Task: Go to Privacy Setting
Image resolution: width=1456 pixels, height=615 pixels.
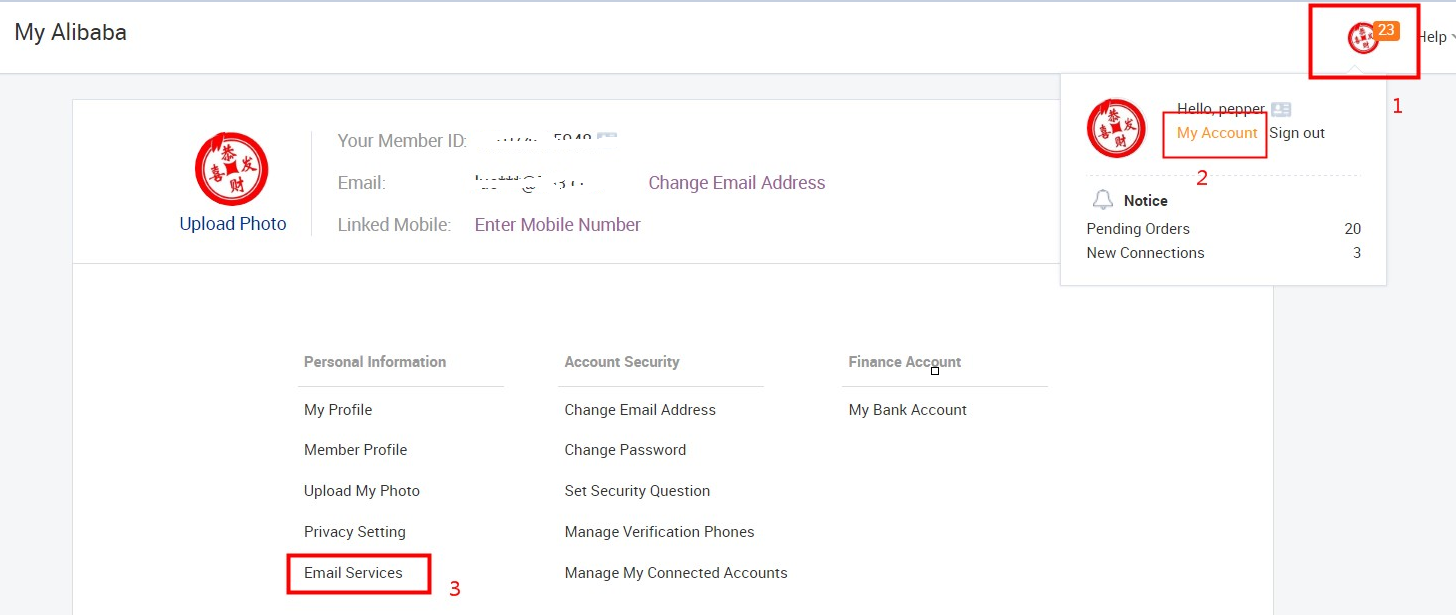Action: (x=355, y=532)
